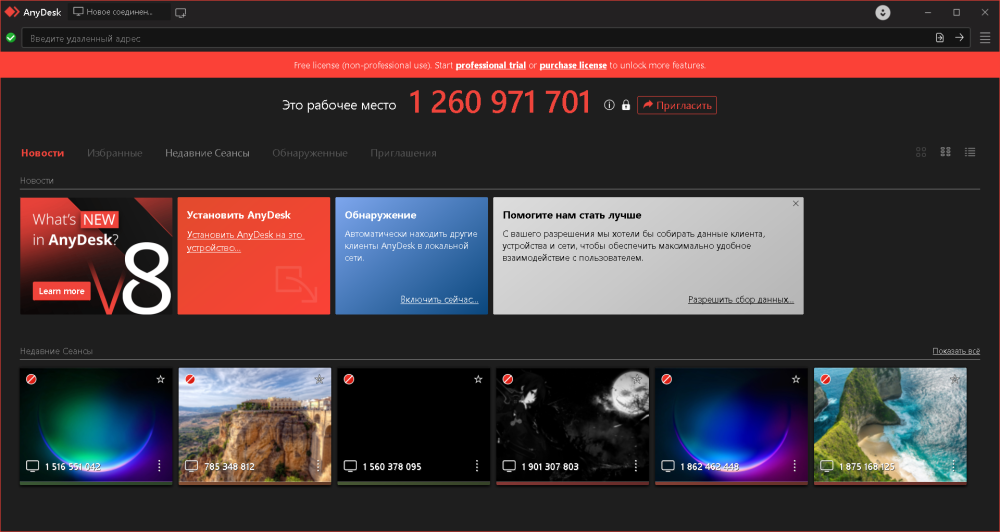Open options menu for session 1 516 551 042
This screenshot has width=1000, height=532.
[x=159, y=466]
